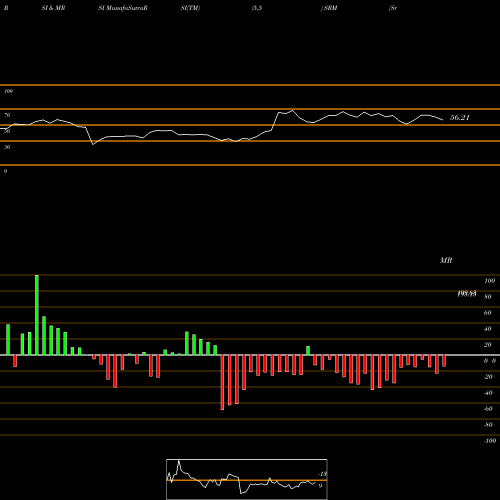Screen dimensions: 500x500
Task: Click the 30 label on RSI axis
Action: point(7,147)
